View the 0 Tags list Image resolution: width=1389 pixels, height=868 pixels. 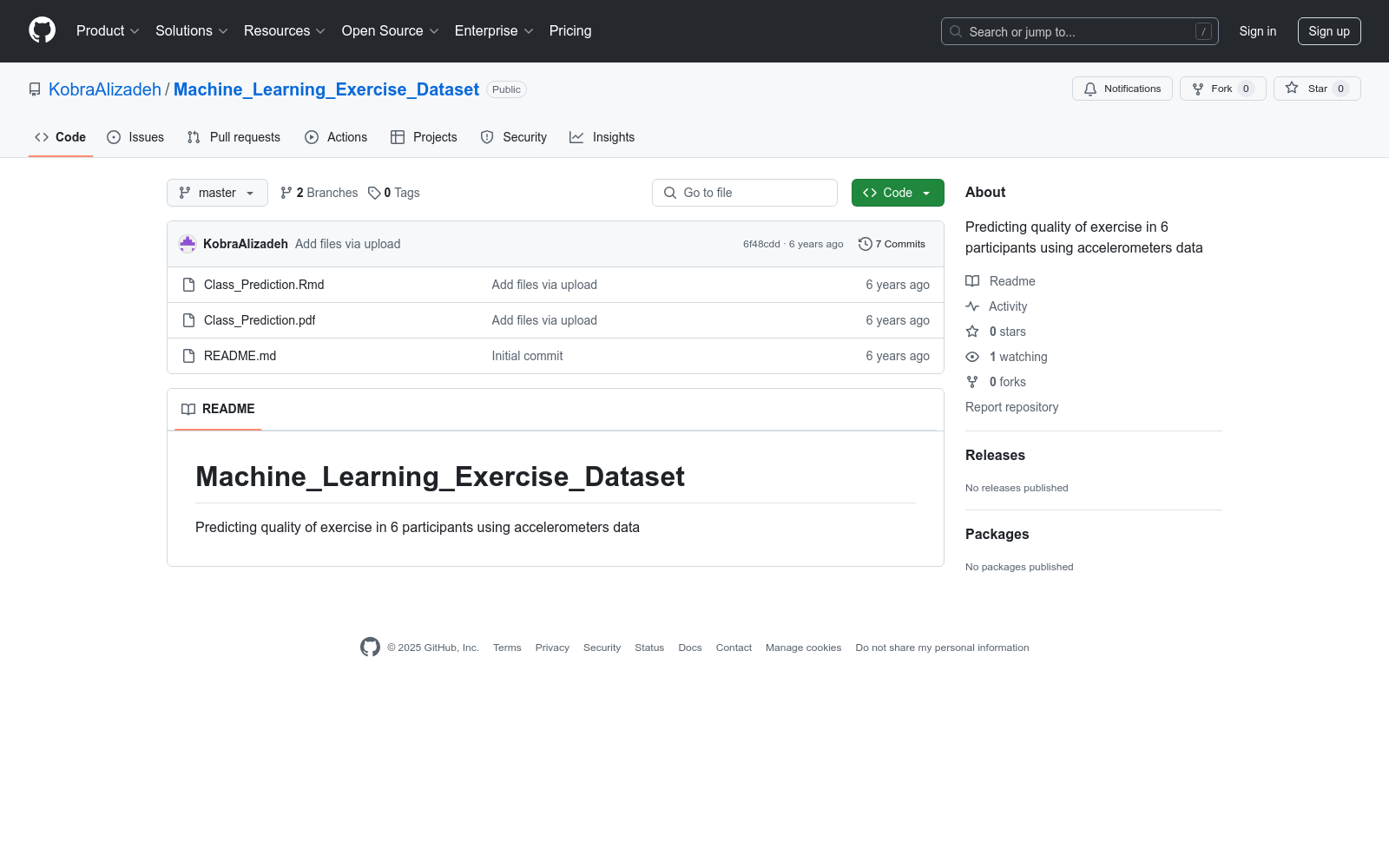point(394,193)
